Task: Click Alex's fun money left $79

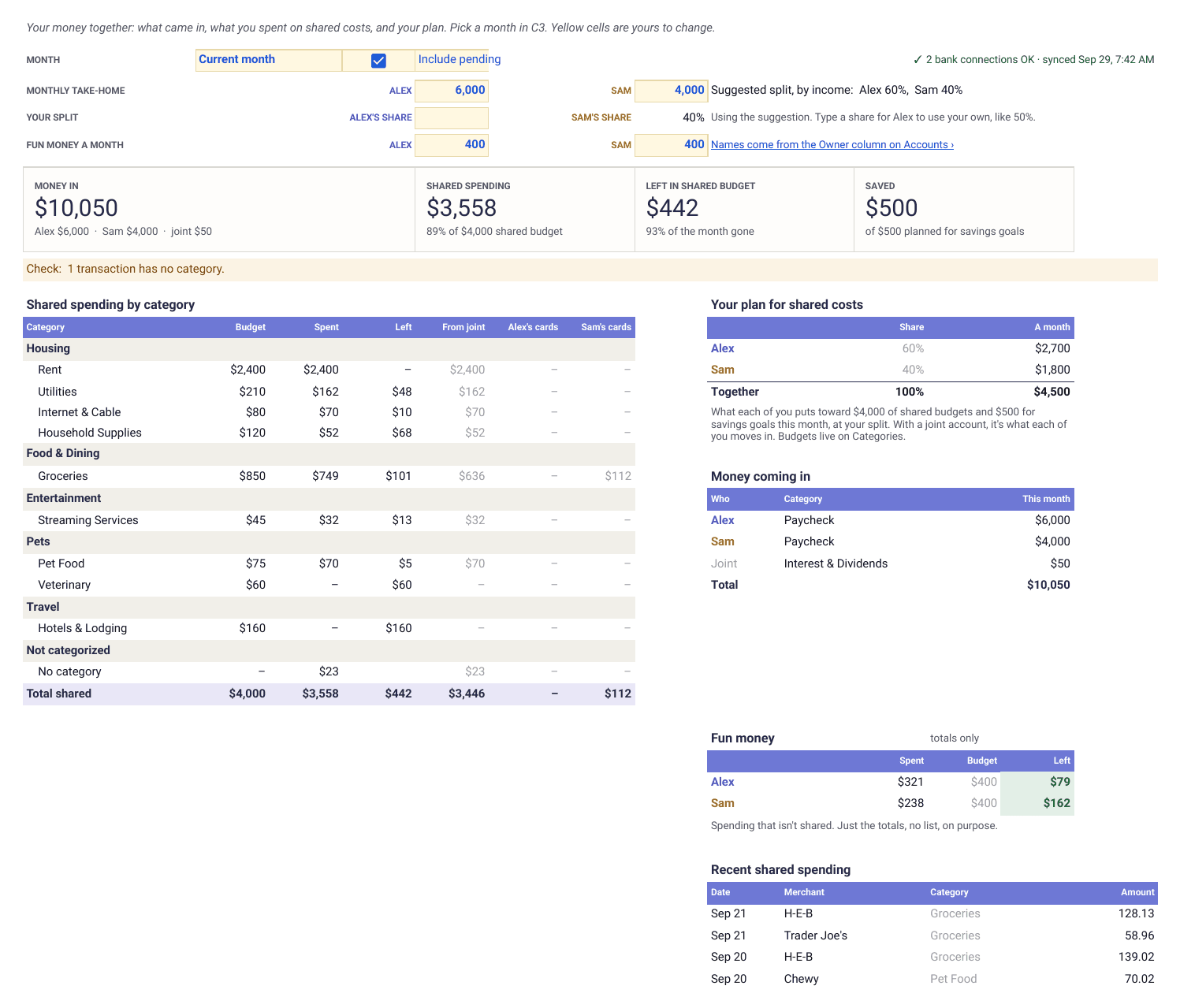Action: (1060, 782)
